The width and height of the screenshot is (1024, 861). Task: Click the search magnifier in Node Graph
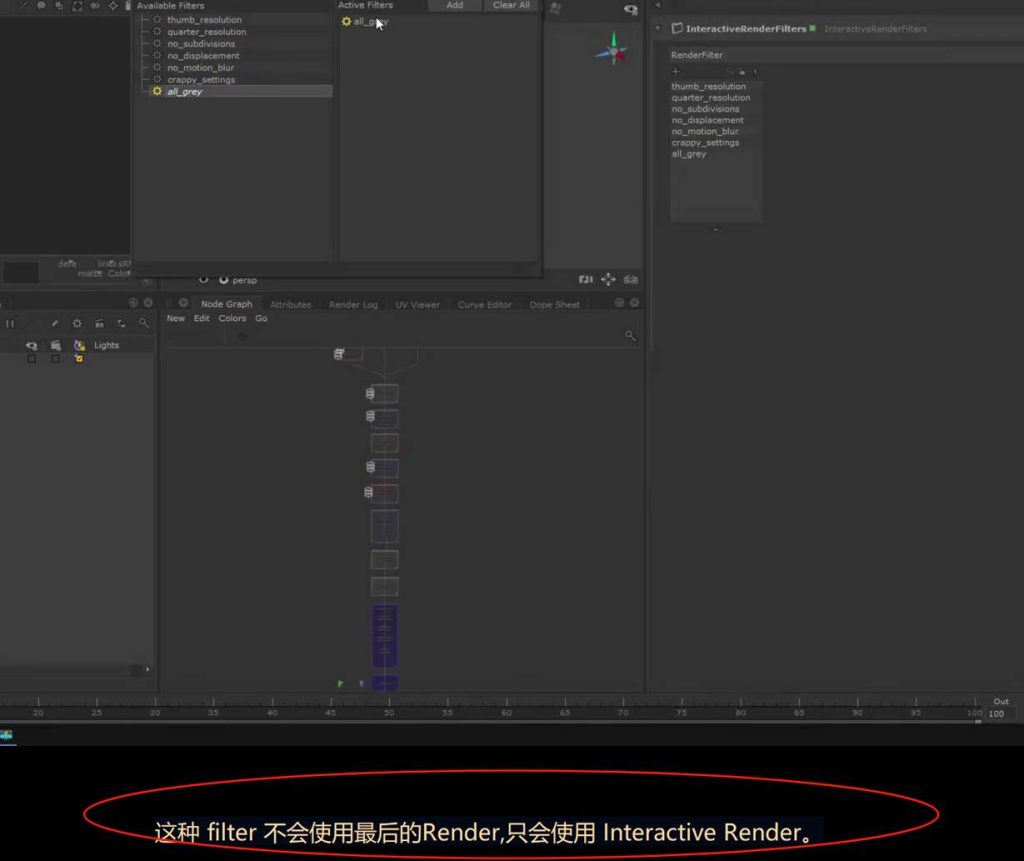pyautogui.click(x=630, y=336)
